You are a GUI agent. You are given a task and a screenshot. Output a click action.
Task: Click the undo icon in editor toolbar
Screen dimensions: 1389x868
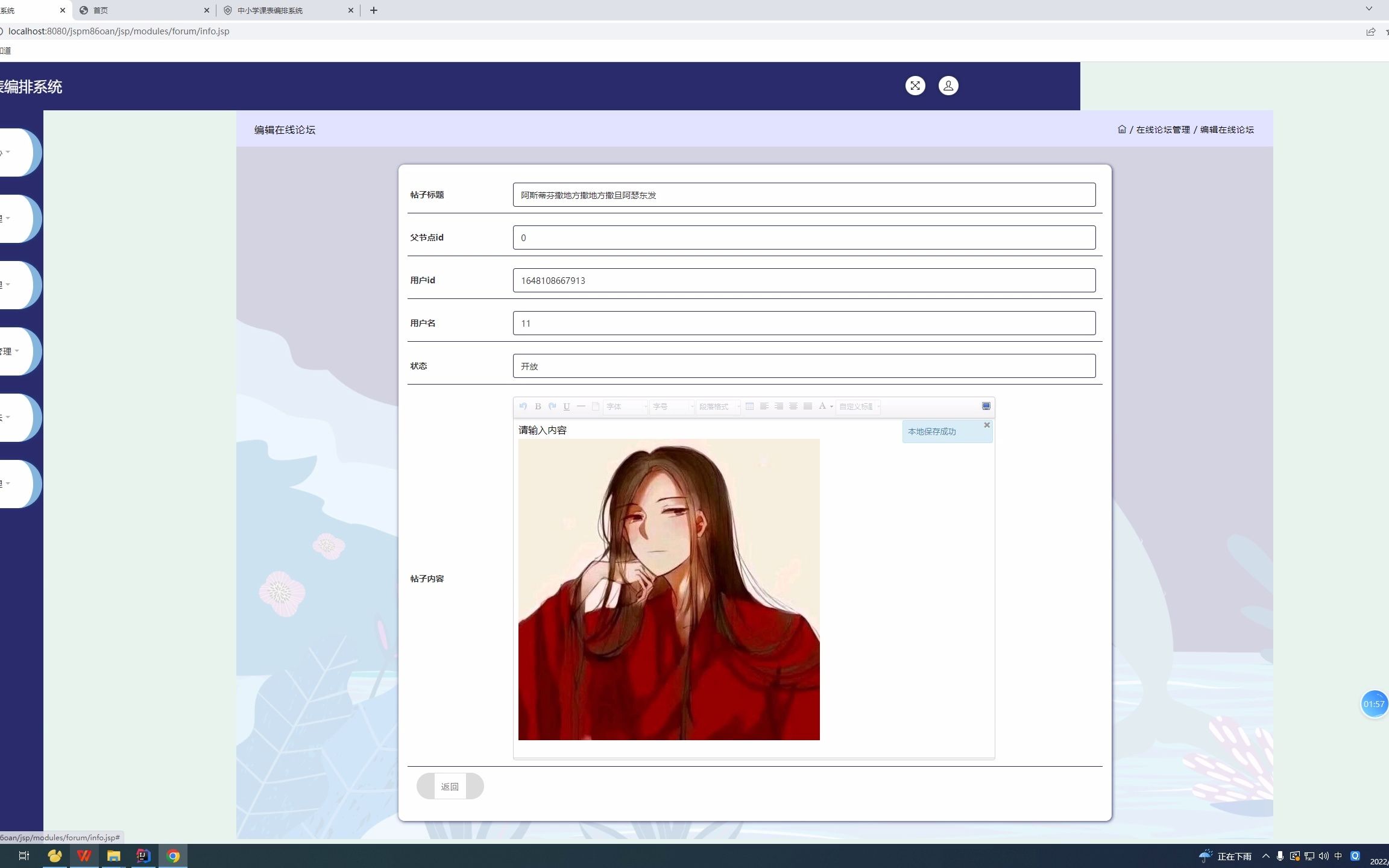(x=523, y=406)
